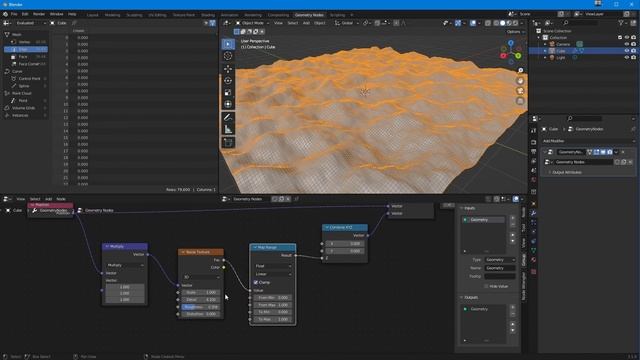Screen dimensions: 640x360
Task: Click the red X axis on gizmo
Action: tap(503, 56)
